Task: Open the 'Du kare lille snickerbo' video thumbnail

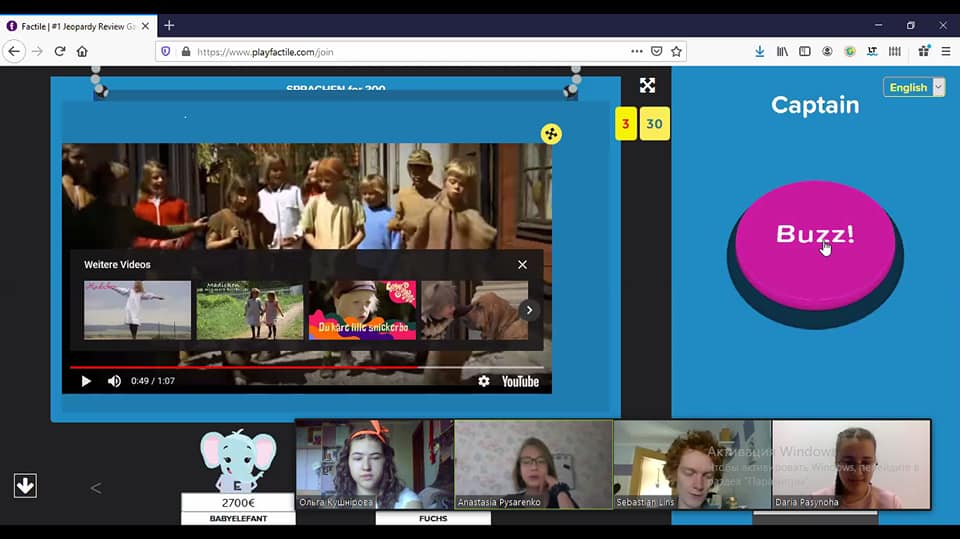Action: [362, 310]
